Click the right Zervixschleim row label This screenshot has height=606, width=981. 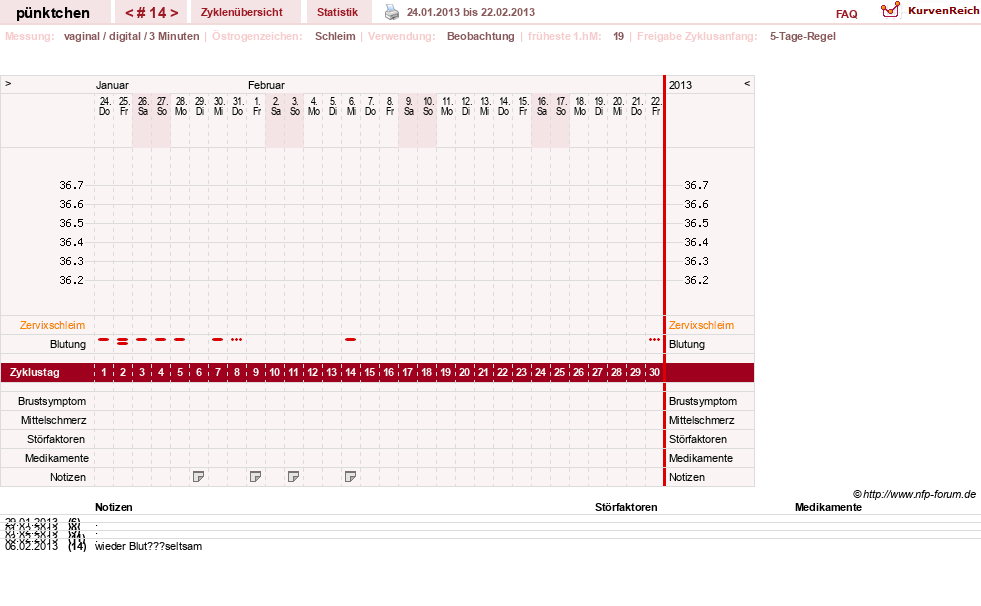(x=701, y=325)
